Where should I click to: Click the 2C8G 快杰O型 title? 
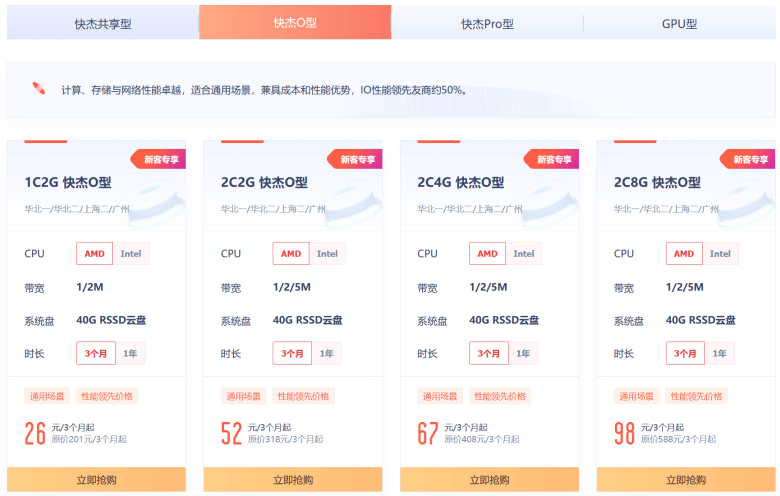tap(658, 183)
